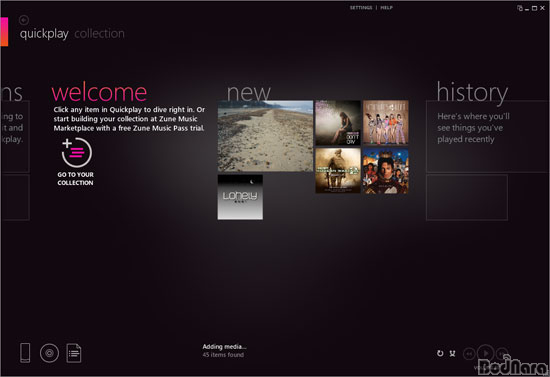Toggle the shuffle icon

tap(452, 354)
